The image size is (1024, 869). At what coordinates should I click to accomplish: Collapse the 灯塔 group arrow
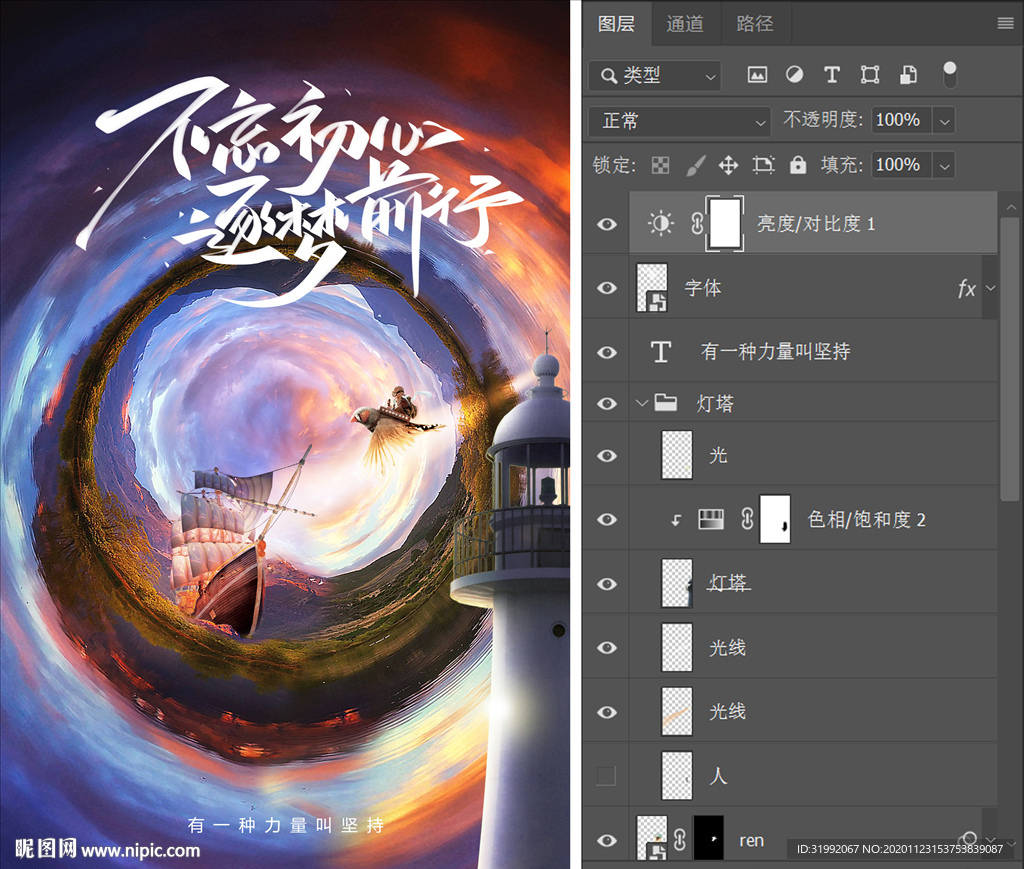pos(641,403)
